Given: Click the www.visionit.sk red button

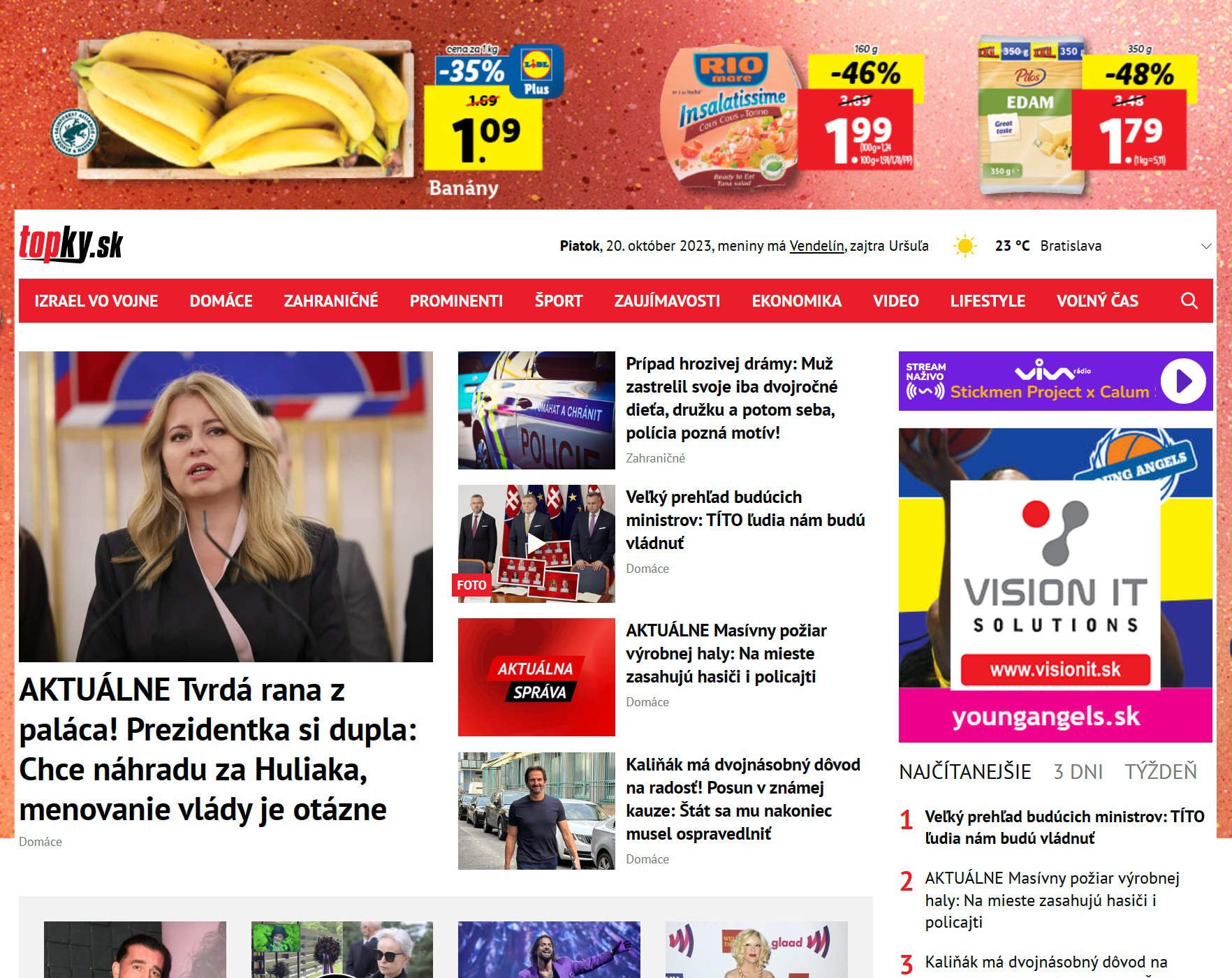Looking at the screenshot, I should pos(1055,670).
